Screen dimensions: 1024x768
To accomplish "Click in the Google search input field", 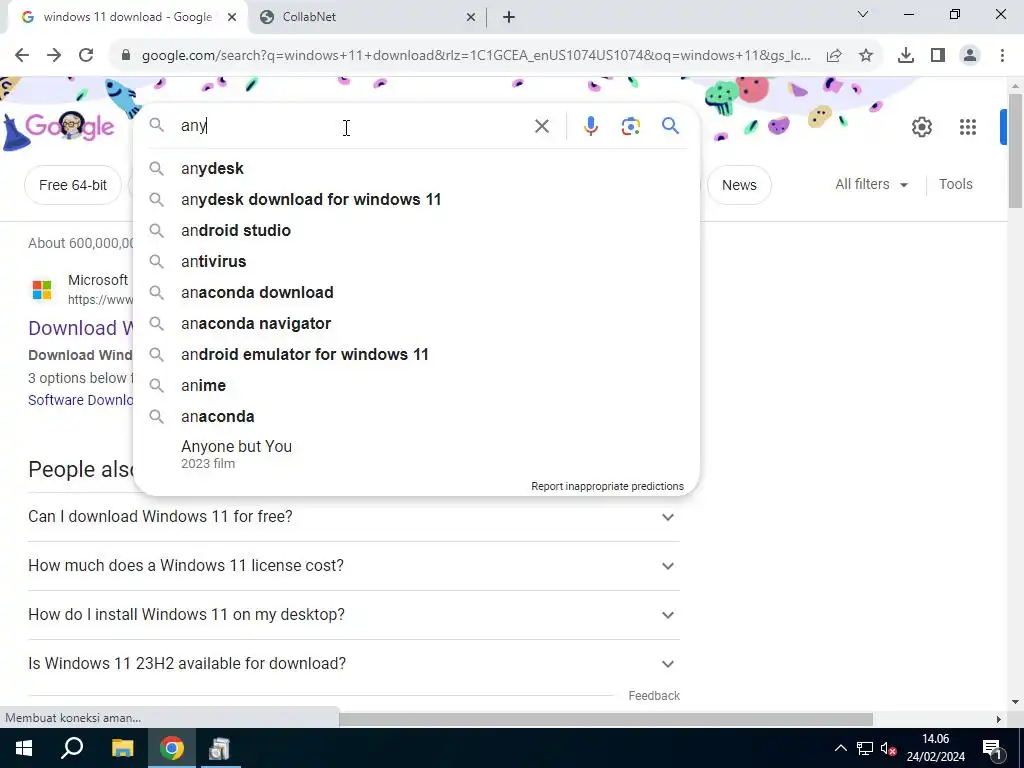I will [x=353, y=126].
